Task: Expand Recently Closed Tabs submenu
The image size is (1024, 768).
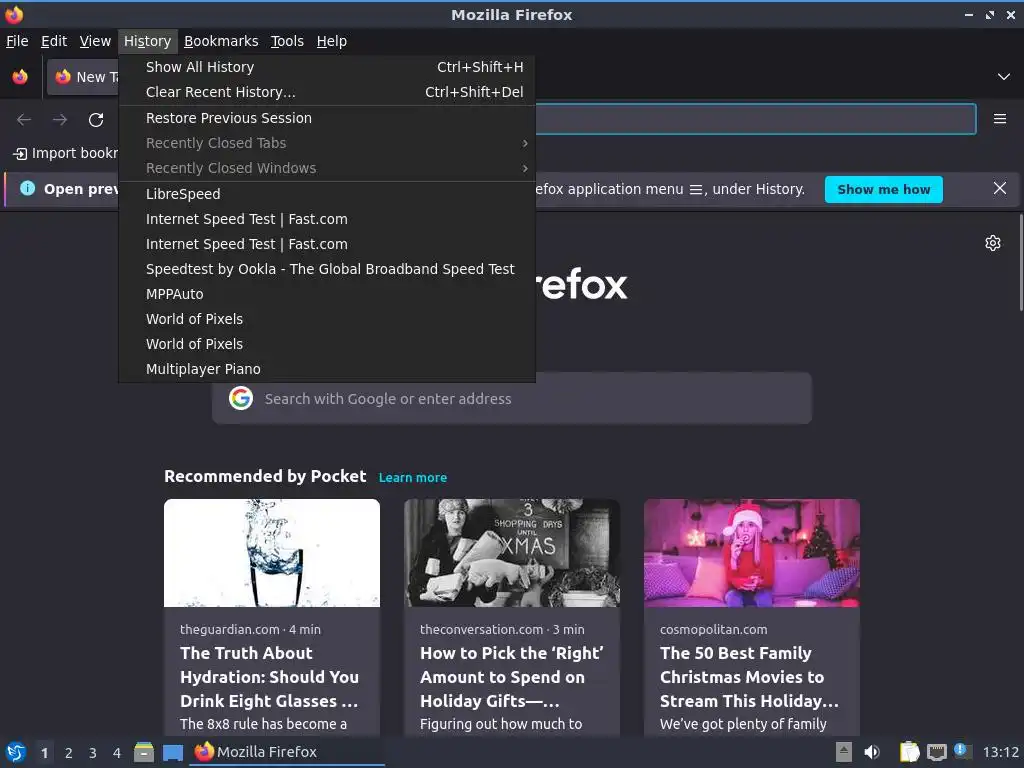Action: pyautogui.click(x=327, y=143)
